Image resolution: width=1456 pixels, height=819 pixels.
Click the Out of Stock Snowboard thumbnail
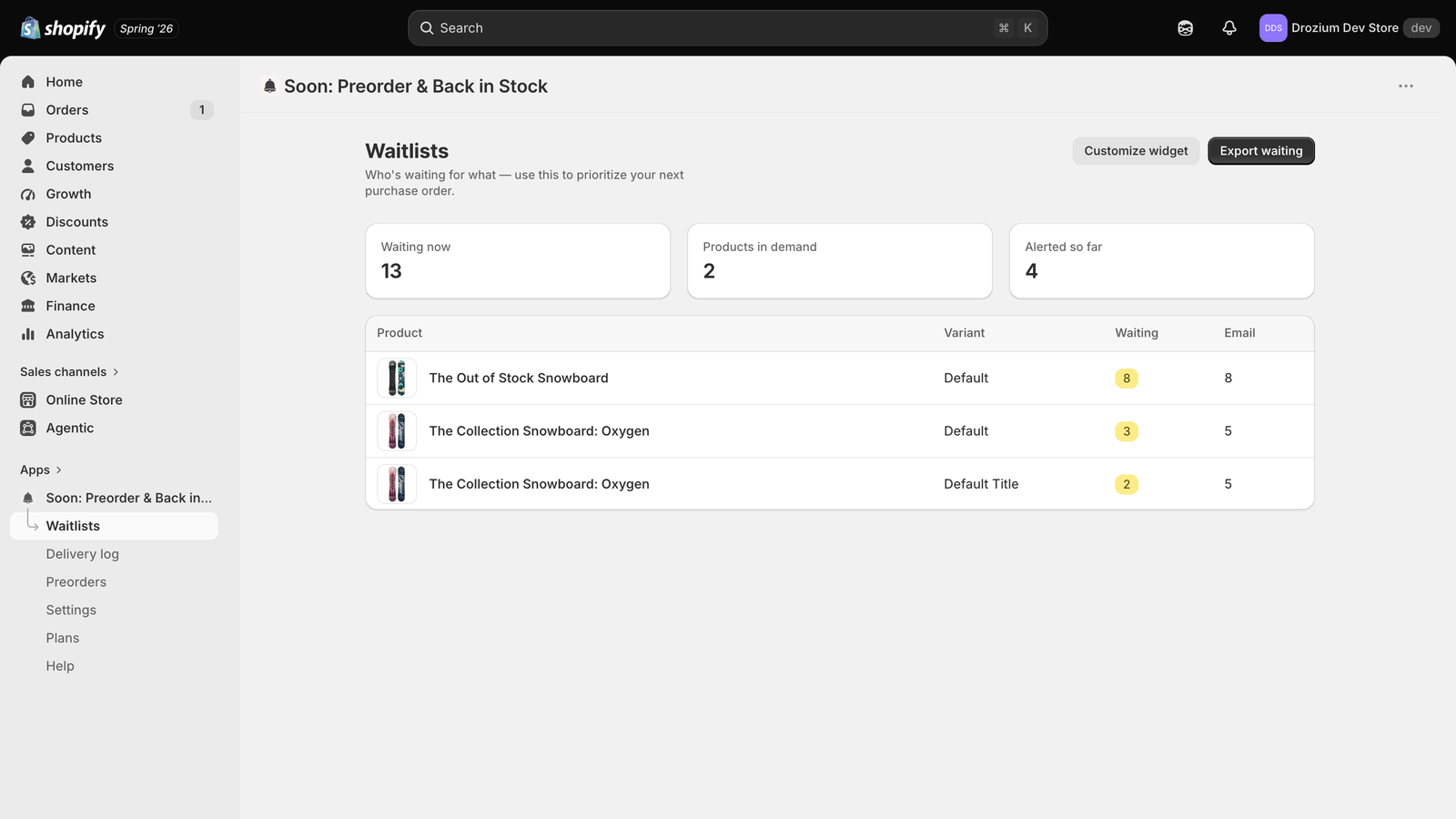[x=397, y=379]
